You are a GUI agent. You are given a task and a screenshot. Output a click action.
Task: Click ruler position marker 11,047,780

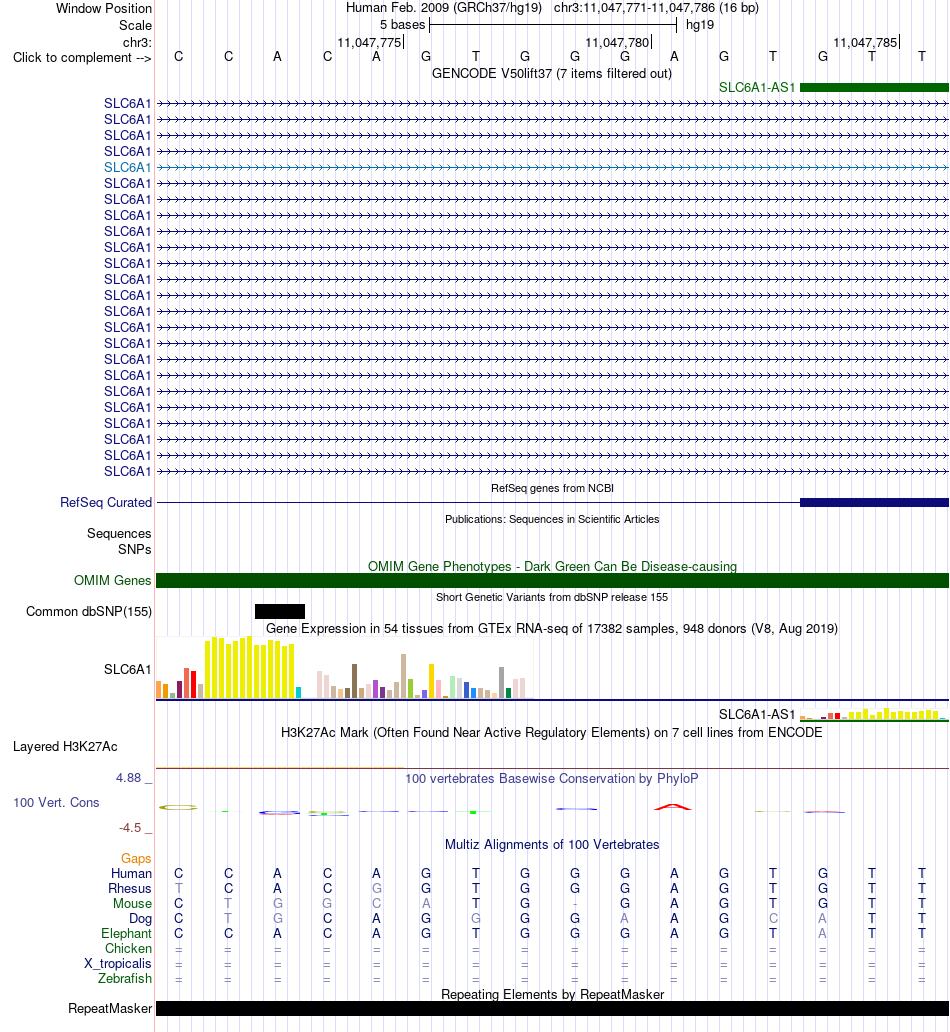[618, 43]
